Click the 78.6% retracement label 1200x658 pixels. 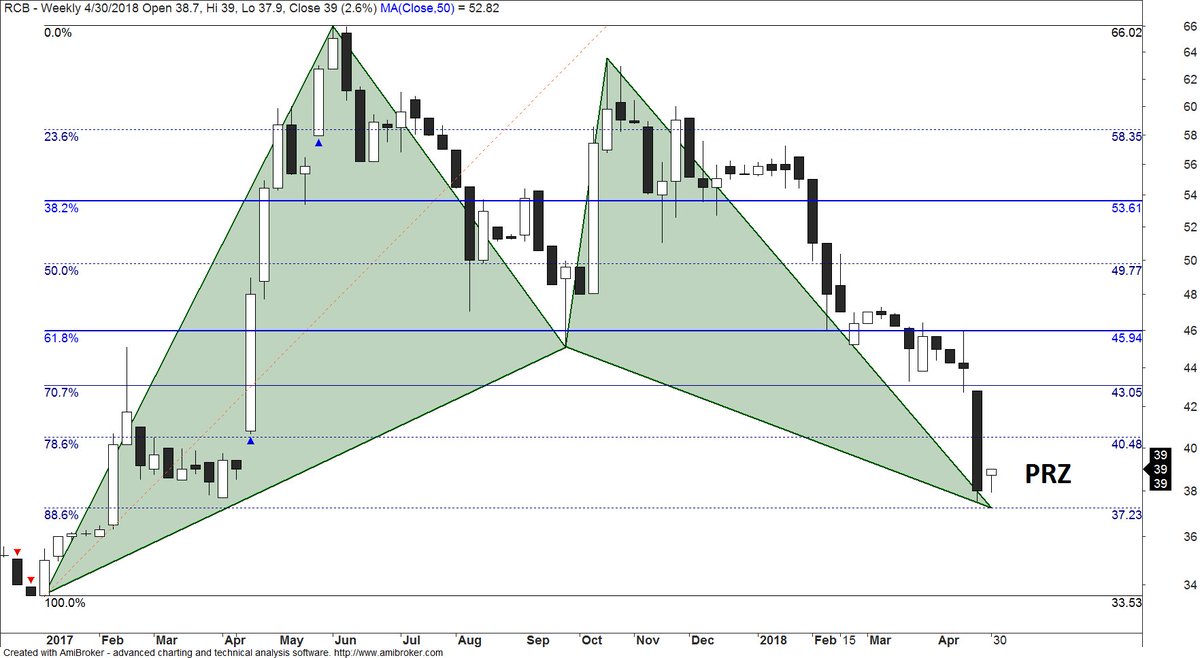tap(61, 444)
